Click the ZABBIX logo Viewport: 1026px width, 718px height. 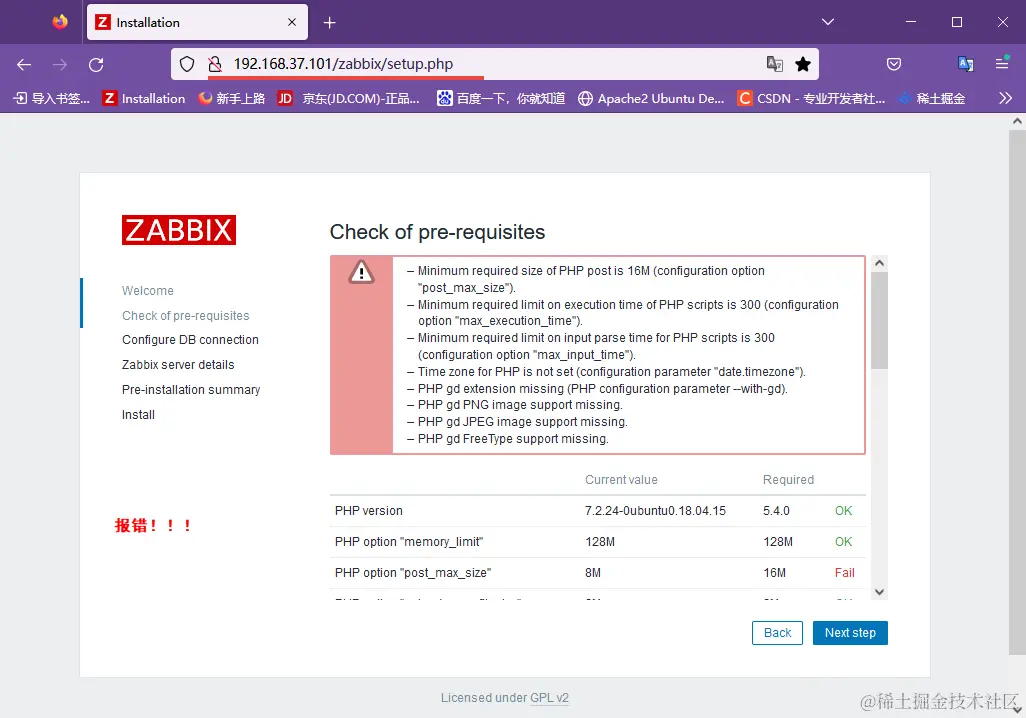click(x=179, y=230)
